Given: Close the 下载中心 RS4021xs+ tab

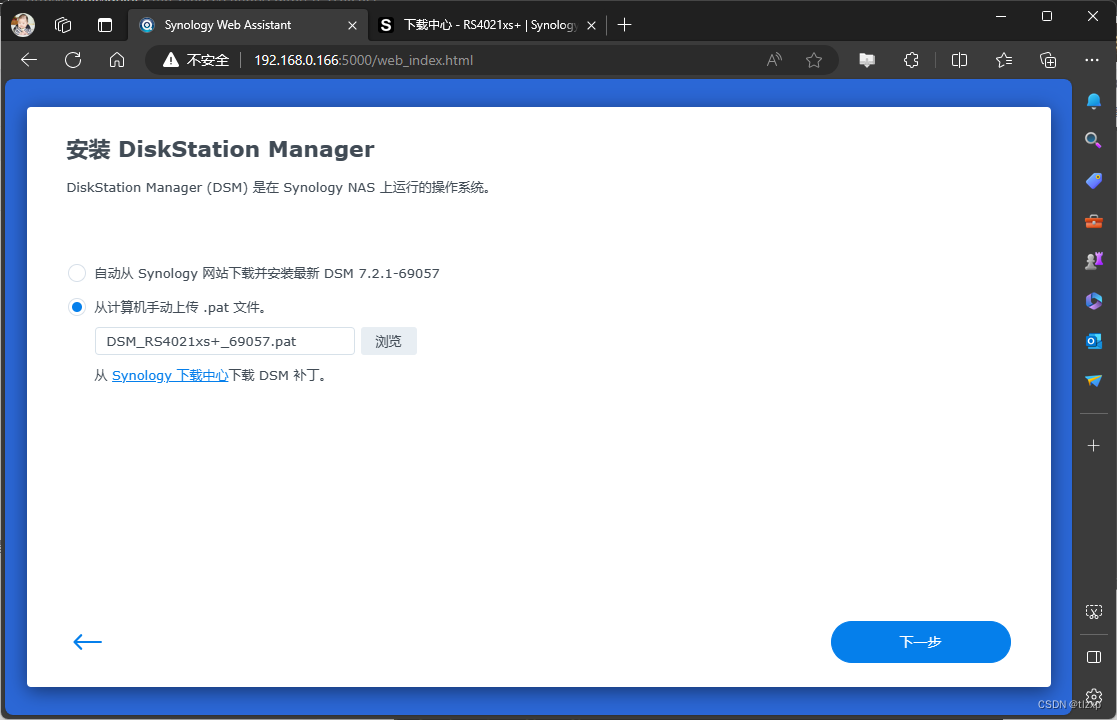Looking at the screenshot, I should (591, 25).
